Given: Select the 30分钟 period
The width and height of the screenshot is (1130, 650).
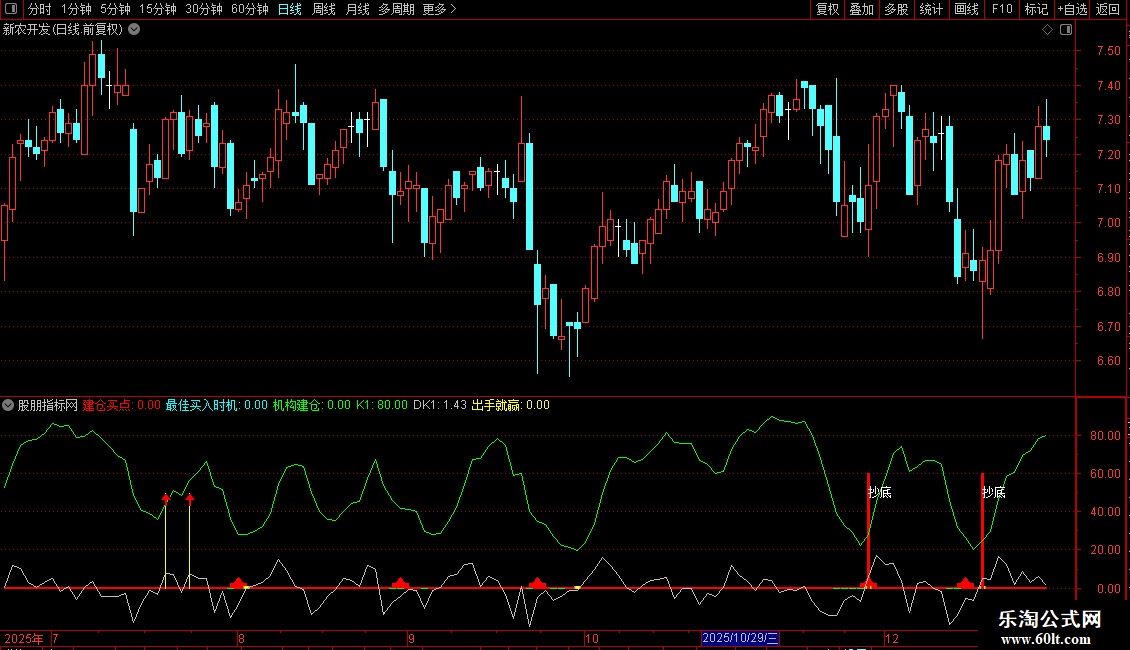Looking at the screenshot, I should tap(204, 9).
